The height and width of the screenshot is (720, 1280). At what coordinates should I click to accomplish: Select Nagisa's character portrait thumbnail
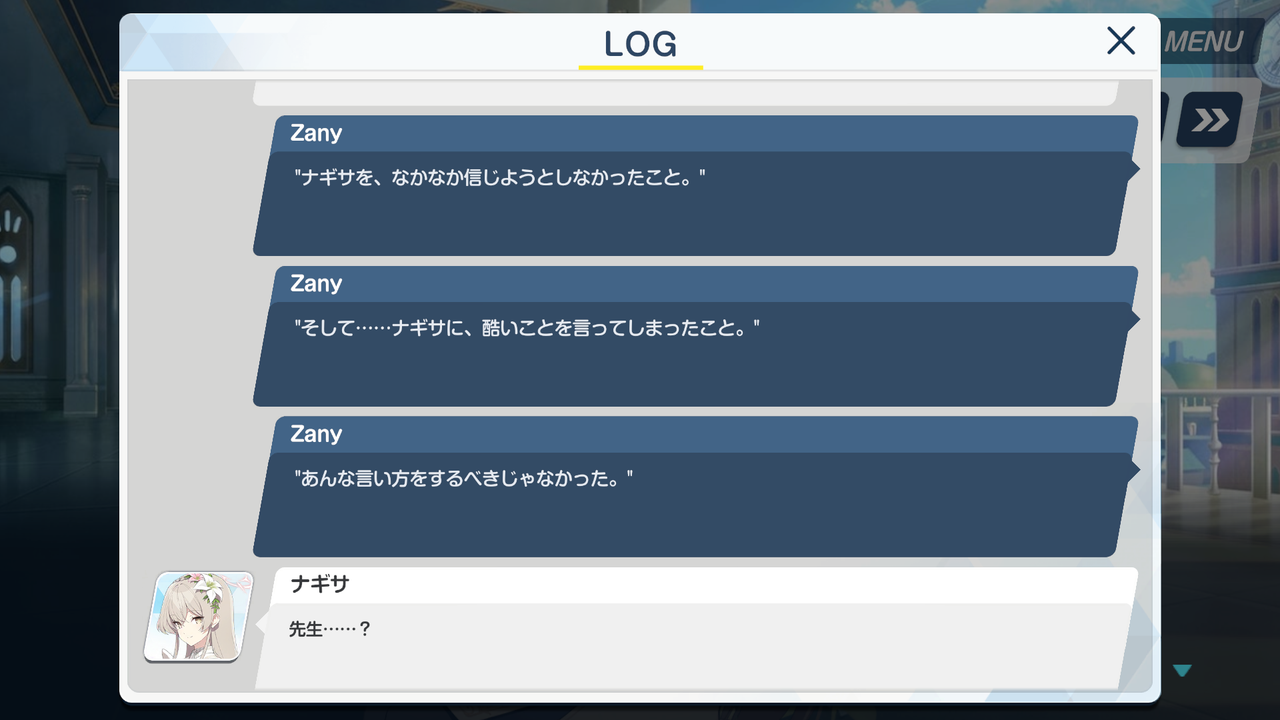pyautogui.click(x=198, y=617)
